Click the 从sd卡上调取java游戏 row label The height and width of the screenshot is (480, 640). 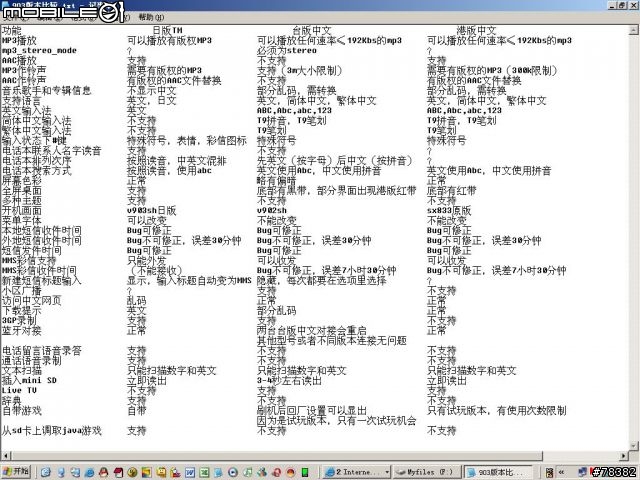(51, 431)
